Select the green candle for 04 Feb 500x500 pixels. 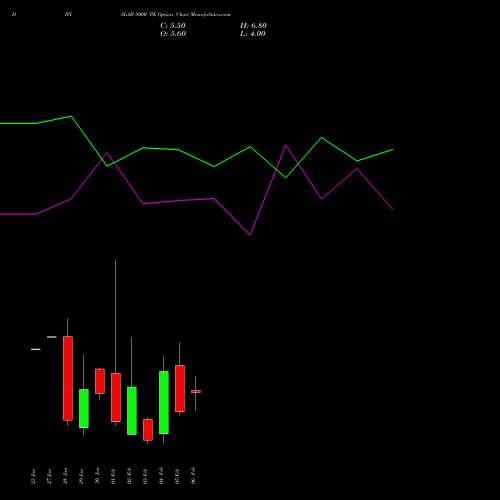coord(164,402)
